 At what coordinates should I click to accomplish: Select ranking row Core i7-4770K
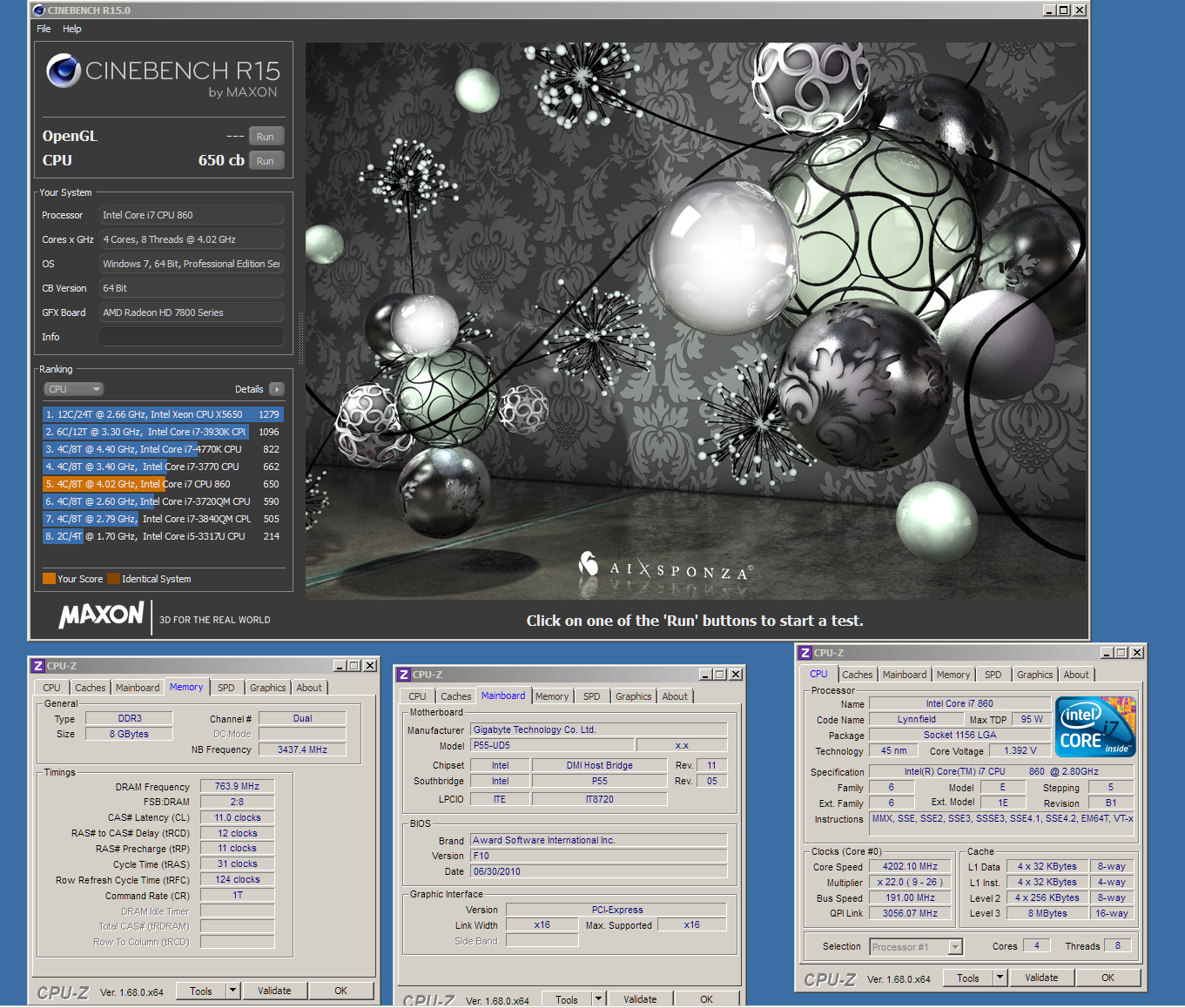click(x=163, y=449)
